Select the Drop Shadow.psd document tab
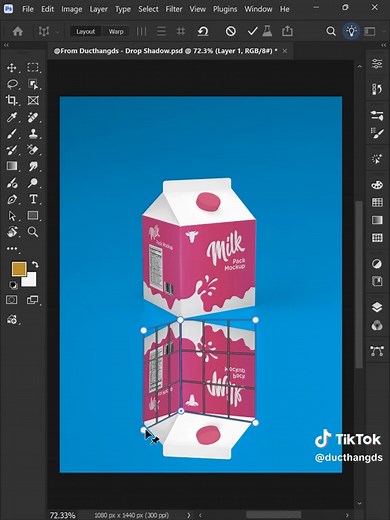 click(166, 51)
